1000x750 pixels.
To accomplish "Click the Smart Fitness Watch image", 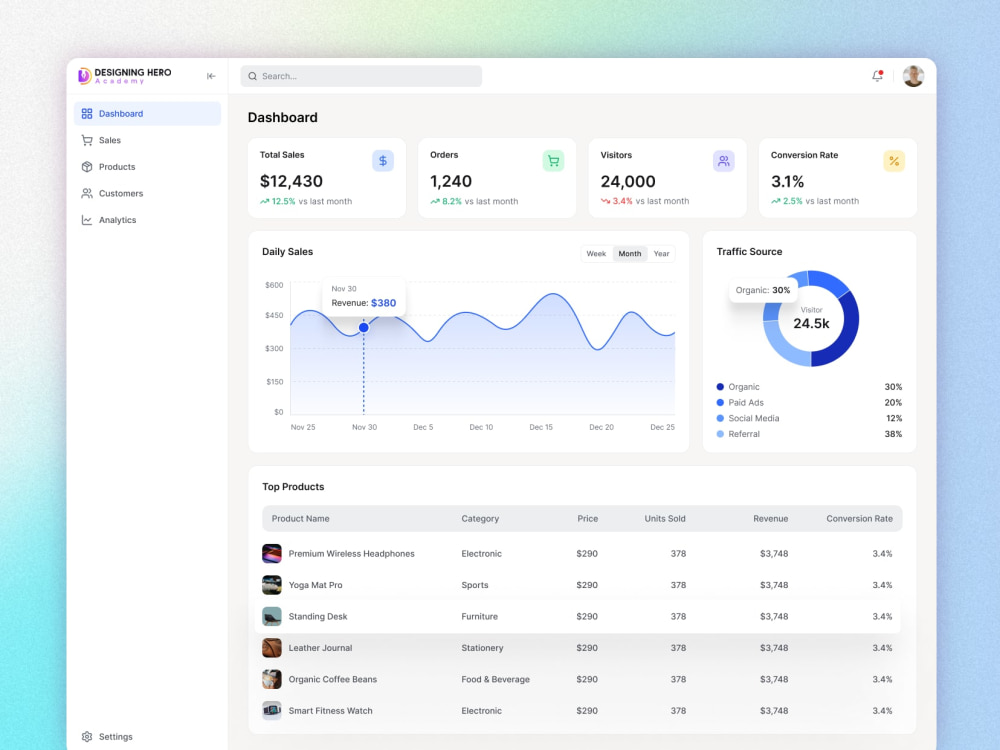I will pos(272,710).
